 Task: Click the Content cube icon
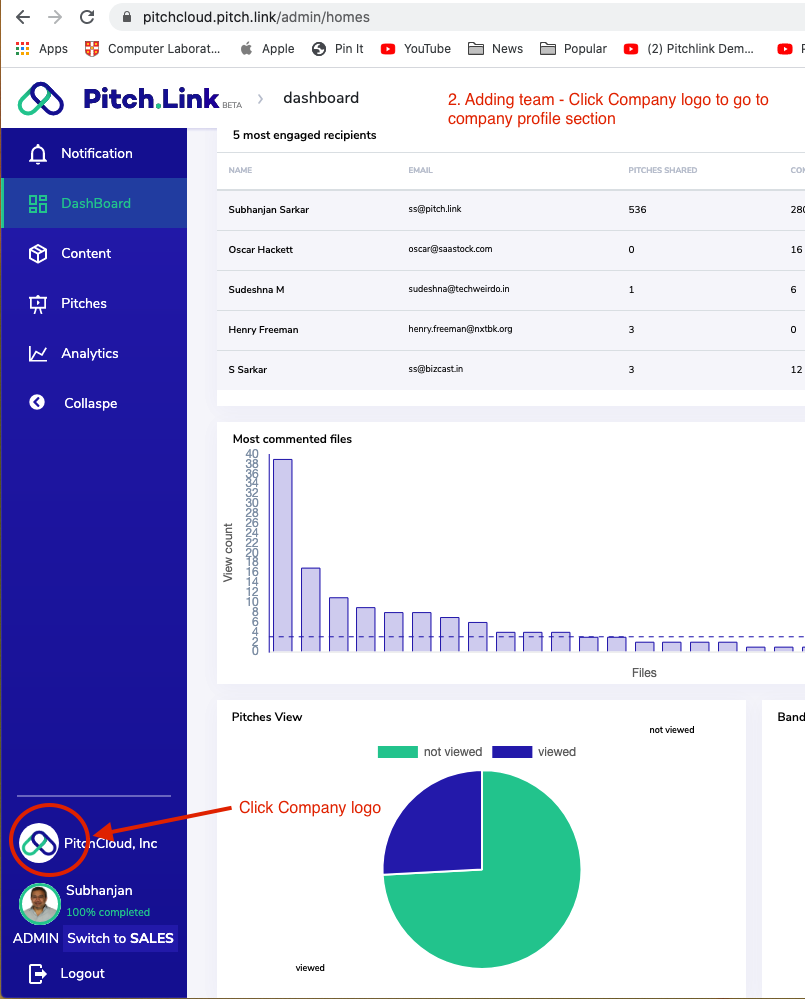[x=38, y=254]
